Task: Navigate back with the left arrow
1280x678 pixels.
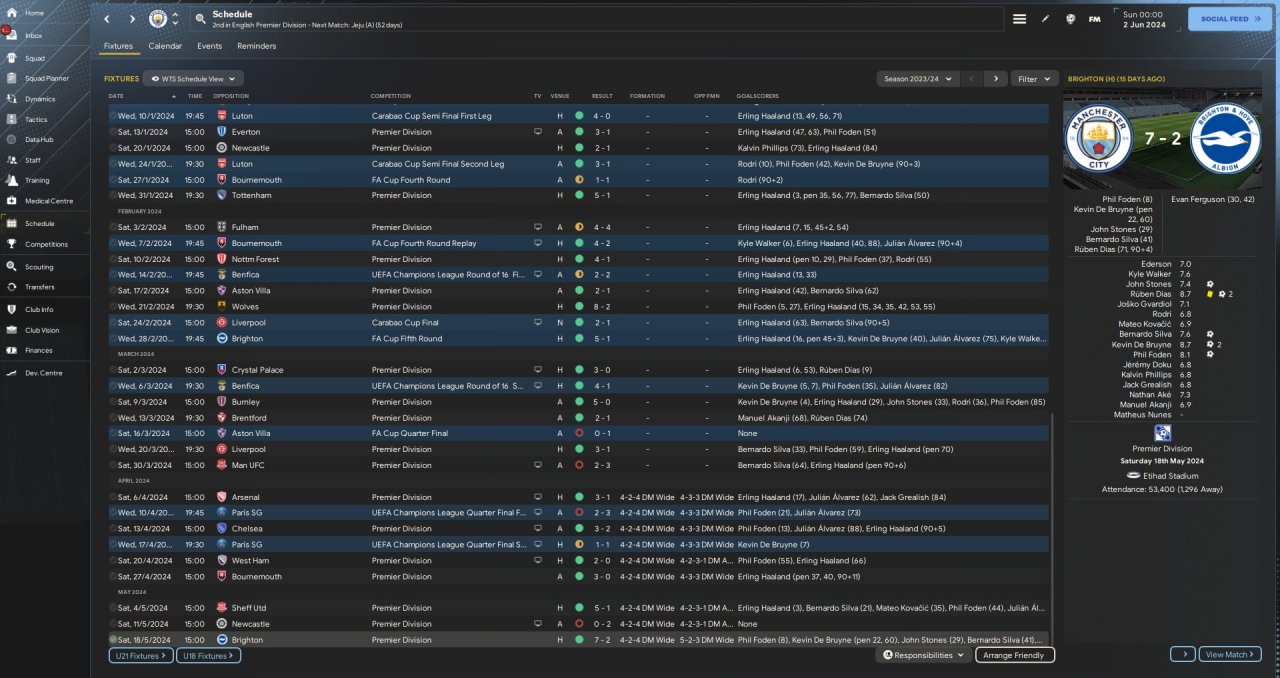Action: (x=107, y=19)
